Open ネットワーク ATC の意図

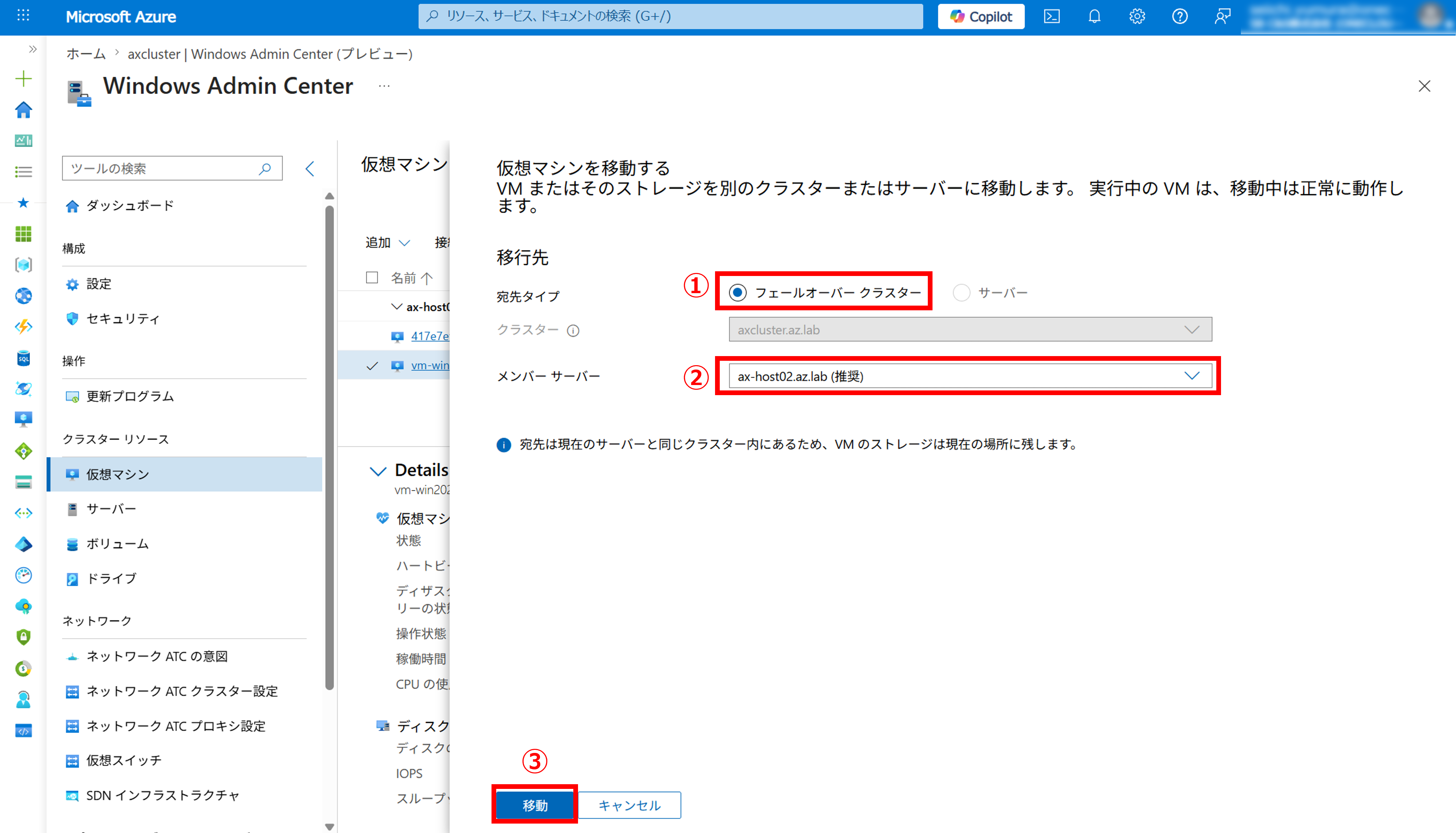(157, 657)
